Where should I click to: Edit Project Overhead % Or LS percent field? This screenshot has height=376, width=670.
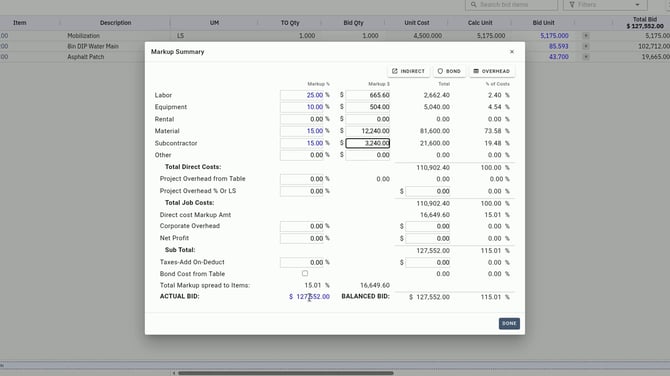click(302, 191)
